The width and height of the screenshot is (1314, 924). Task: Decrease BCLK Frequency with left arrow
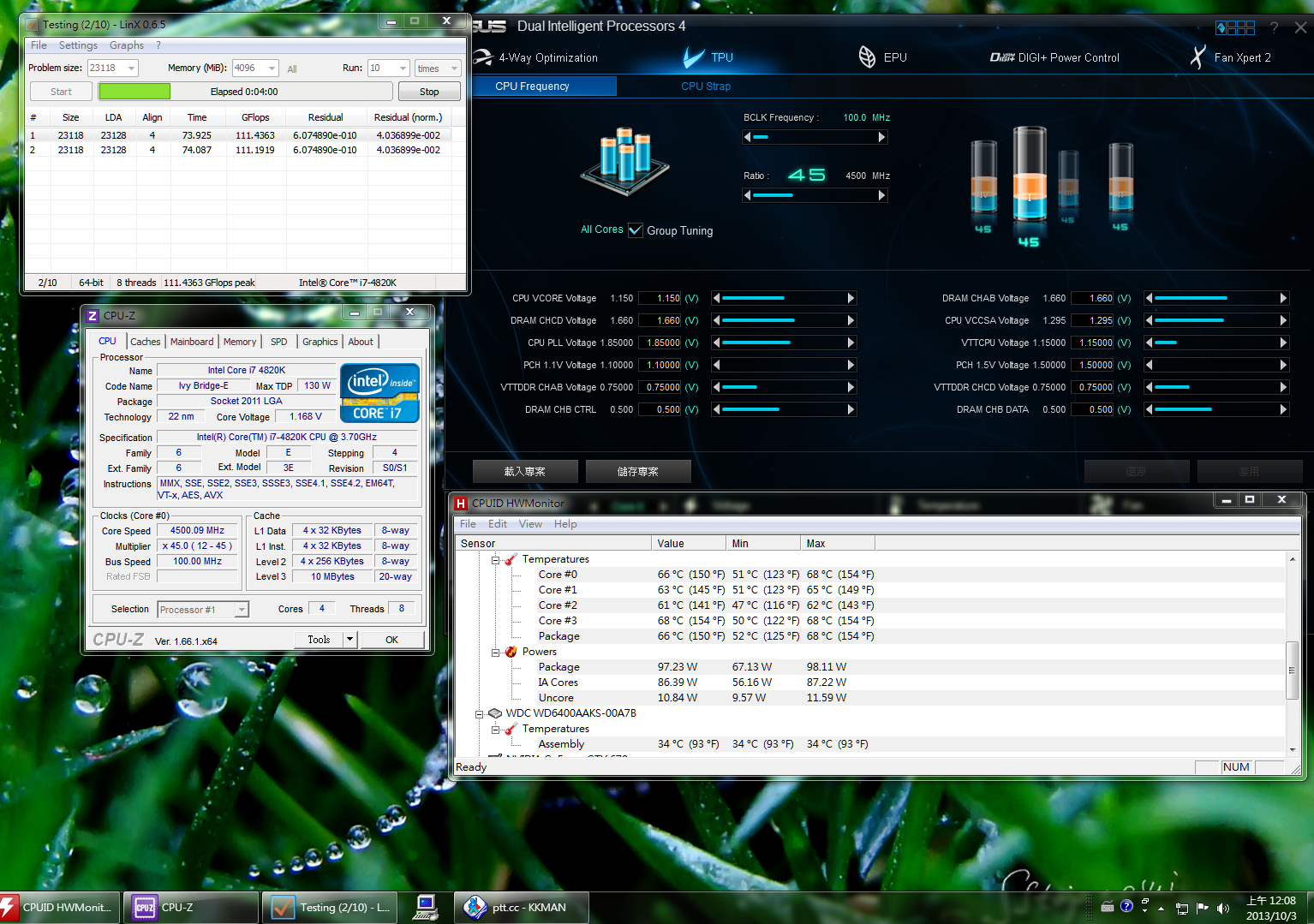click(747, 137)
